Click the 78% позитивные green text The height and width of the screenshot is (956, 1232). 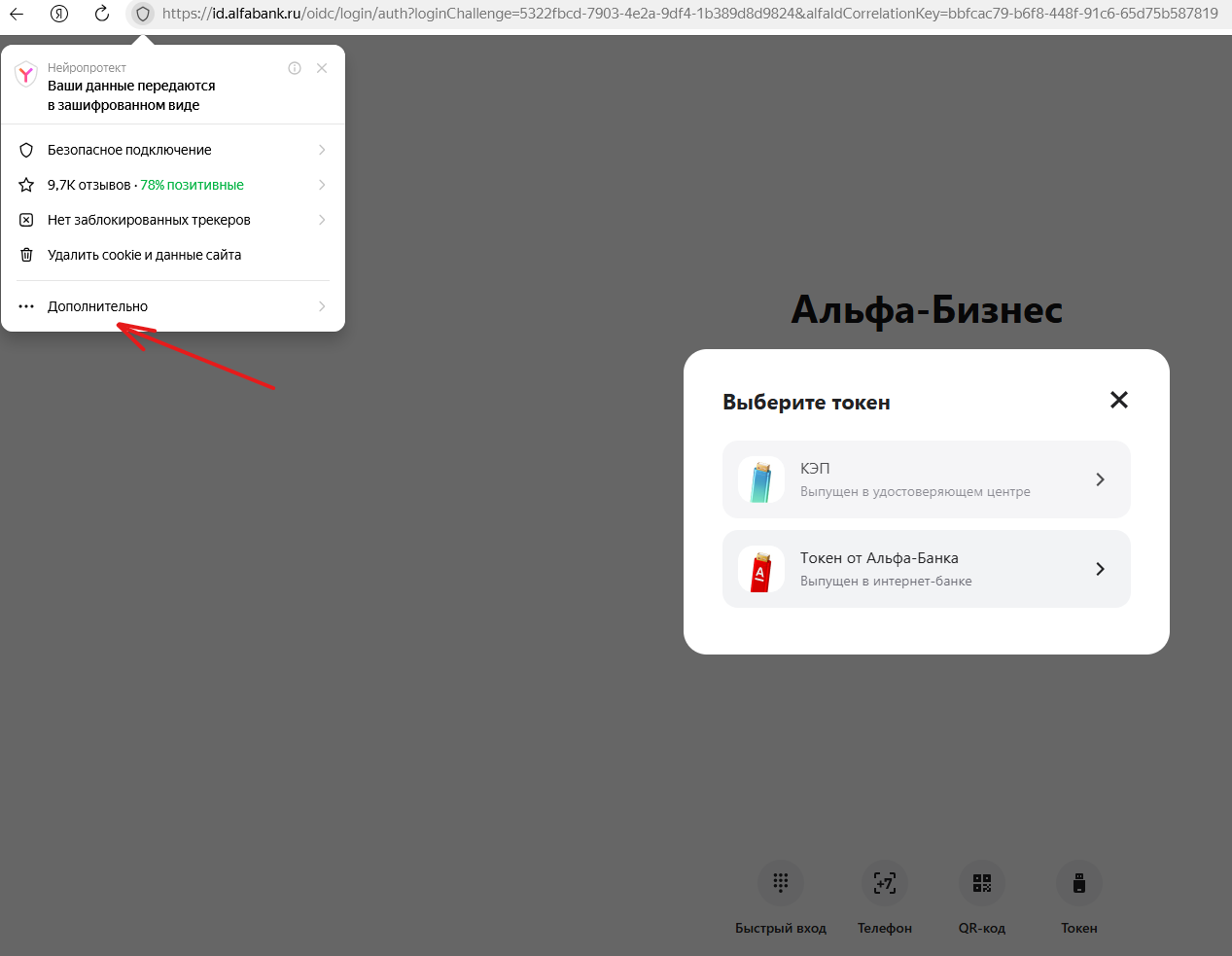192,185
